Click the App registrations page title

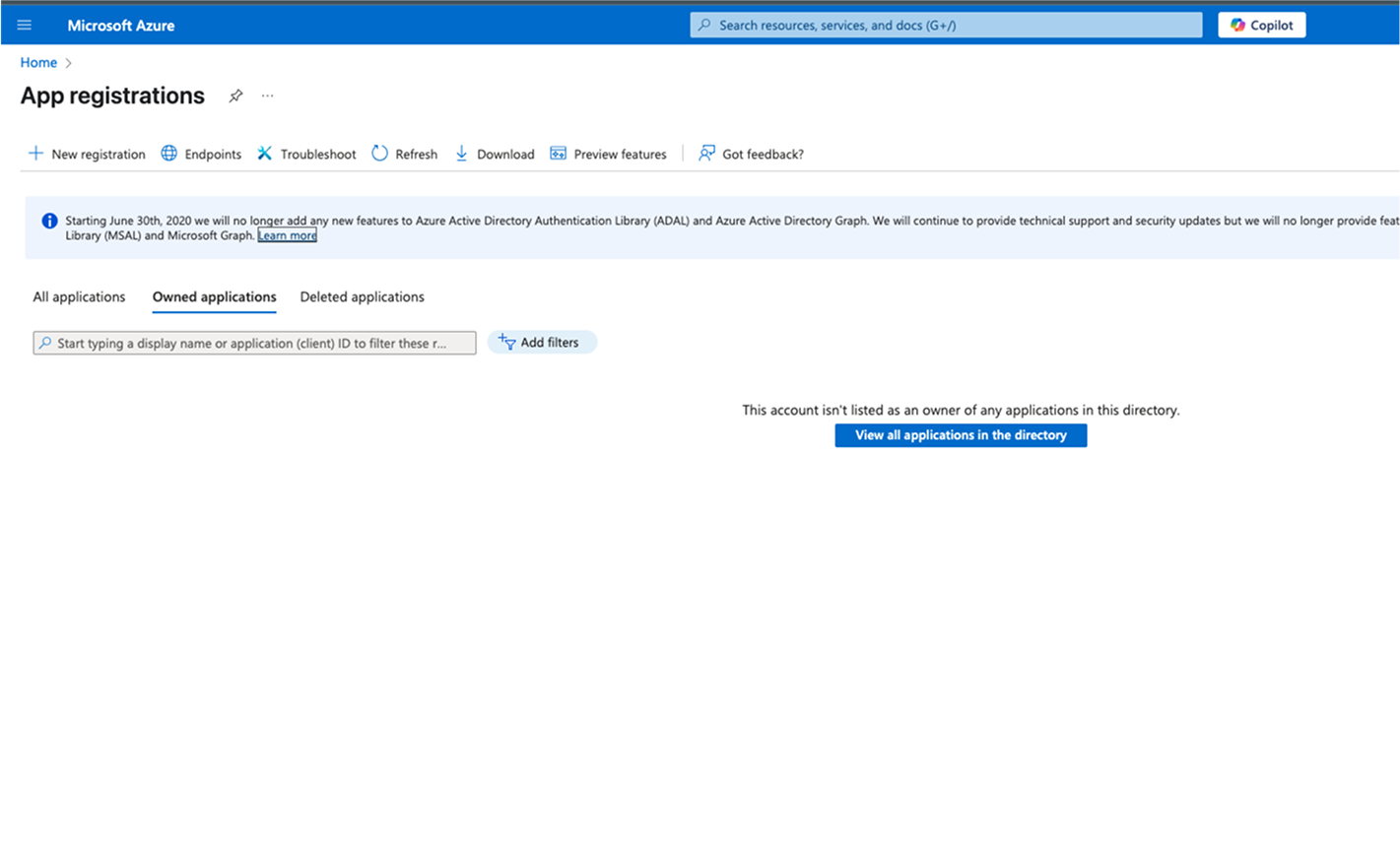(112, 96)
